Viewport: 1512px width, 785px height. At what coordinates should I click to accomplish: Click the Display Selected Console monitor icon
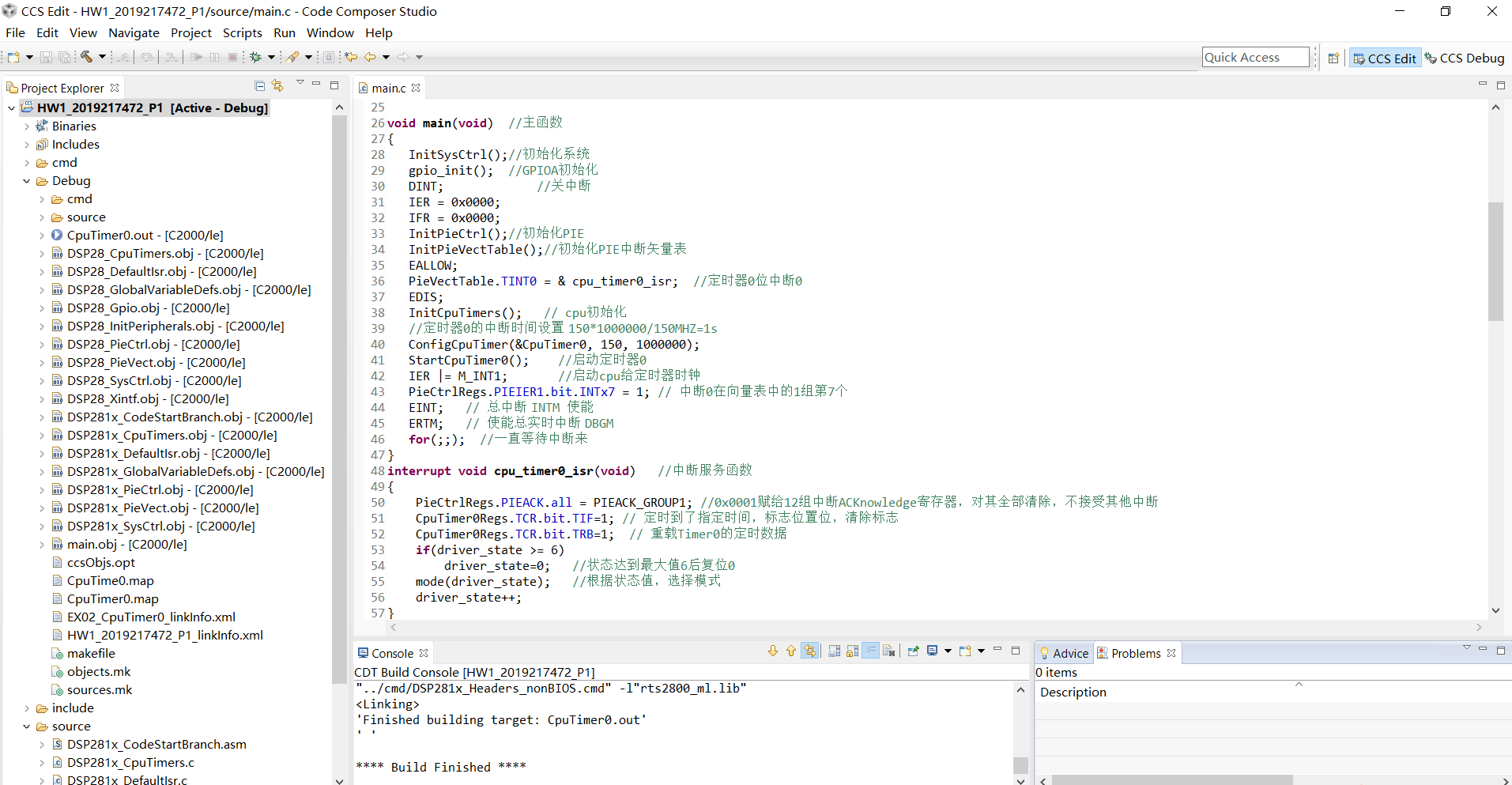933,651
